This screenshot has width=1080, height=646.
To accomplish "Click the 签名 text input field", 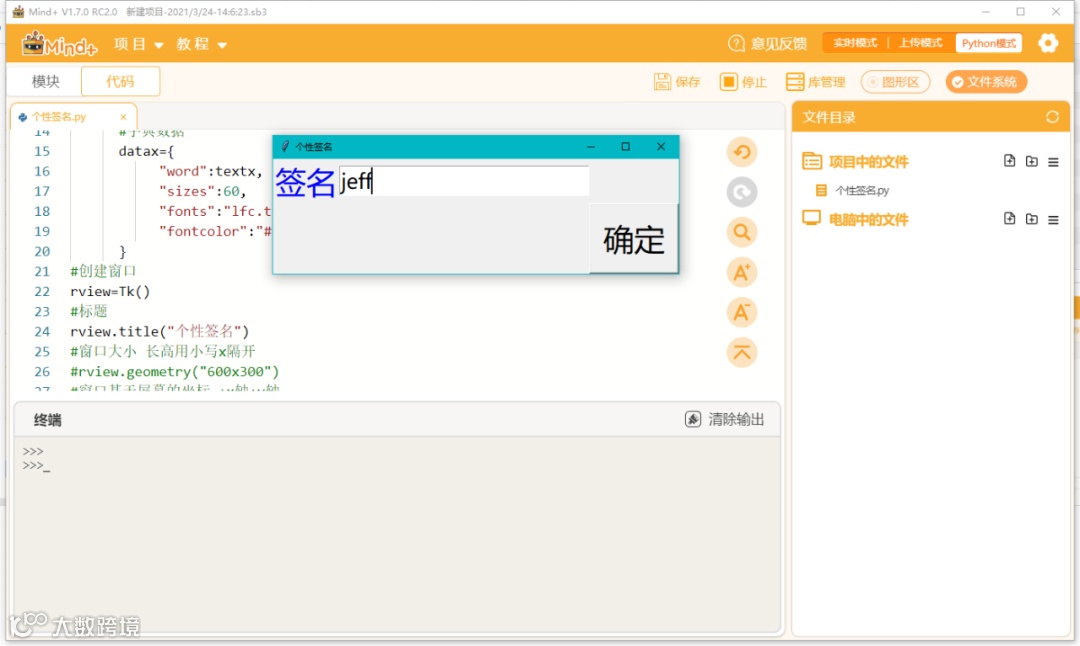I will pyautogui.click(x=464, y=181).
